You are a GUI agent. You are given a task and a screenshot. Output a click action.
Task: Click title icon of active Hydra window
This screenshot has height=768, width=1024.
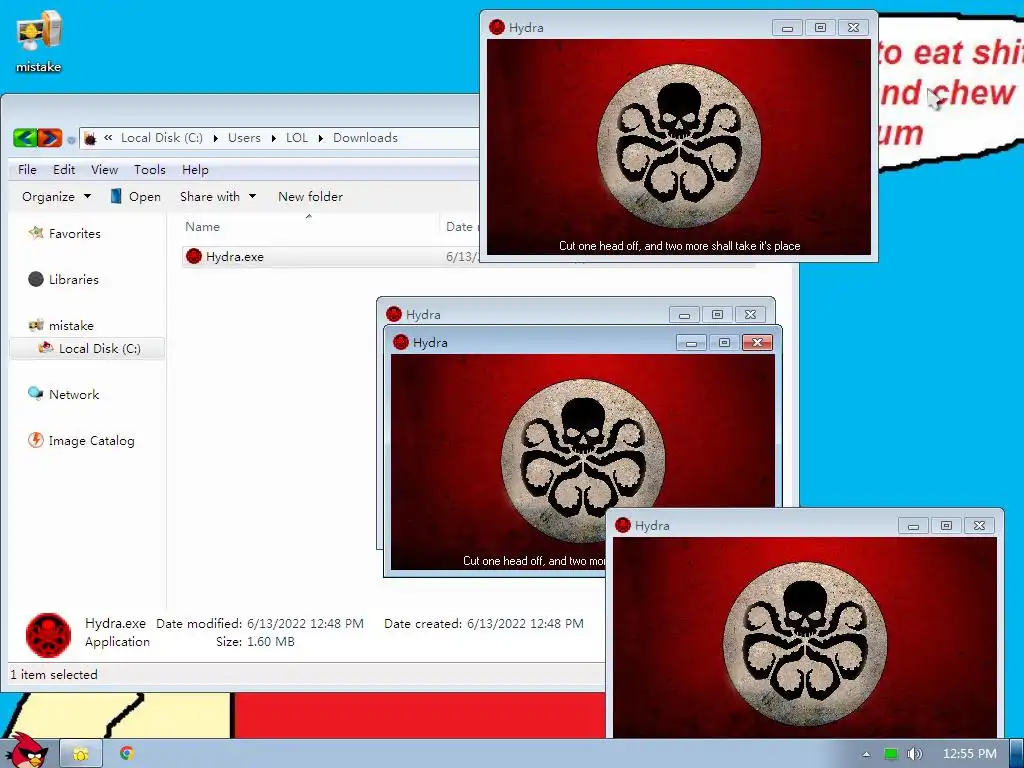pyautogui.click(x=401, y=342)
